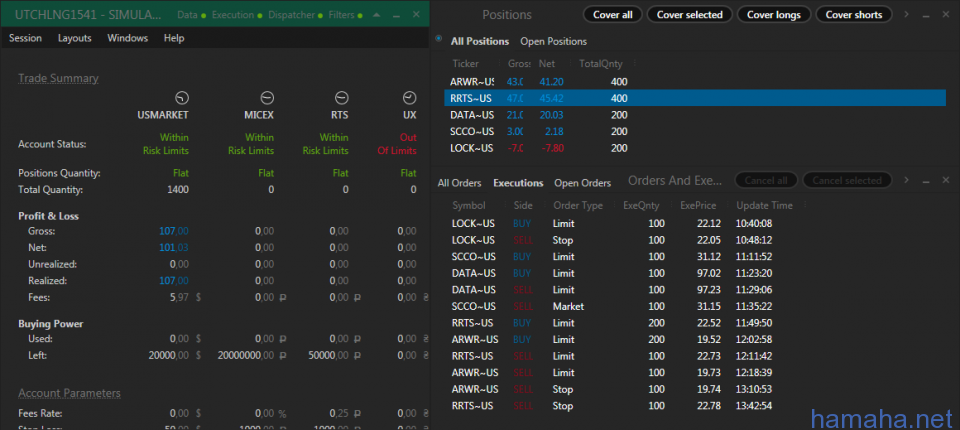This screenshot has width=960, height=430.
Task: Sort executions by Order Type column
Action: point(578,206)
